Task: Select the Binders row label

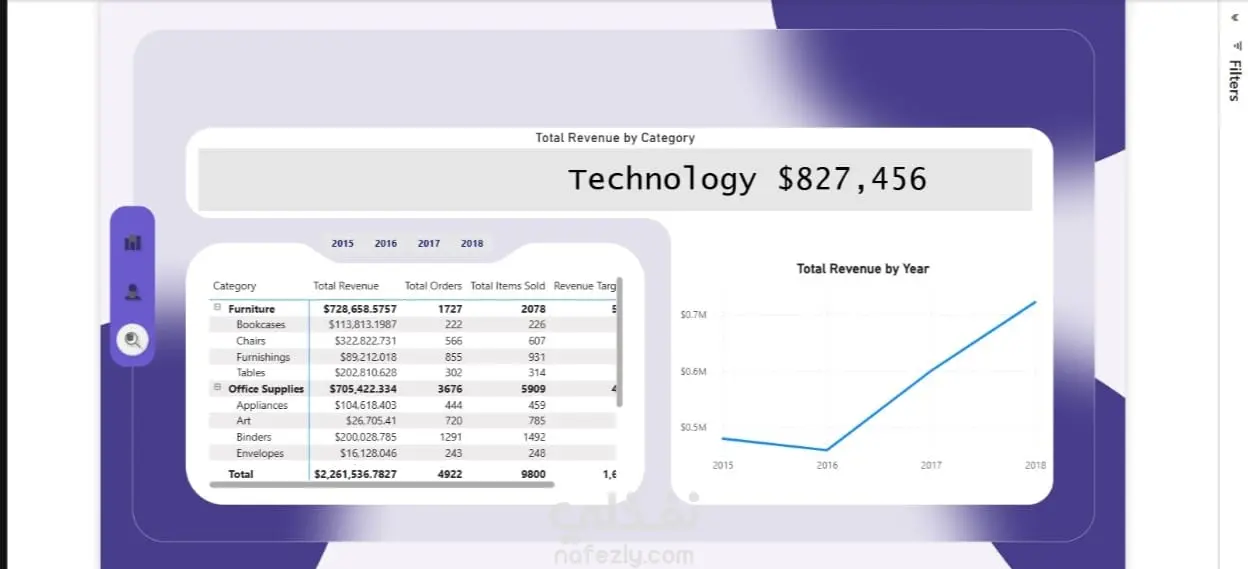Action: coord(254,437)
